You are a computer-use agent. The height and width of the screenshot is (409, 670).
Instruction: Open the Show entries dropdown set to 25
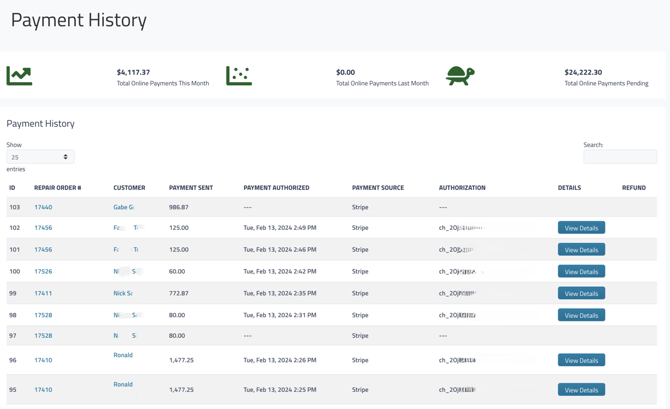click(40, 157)
